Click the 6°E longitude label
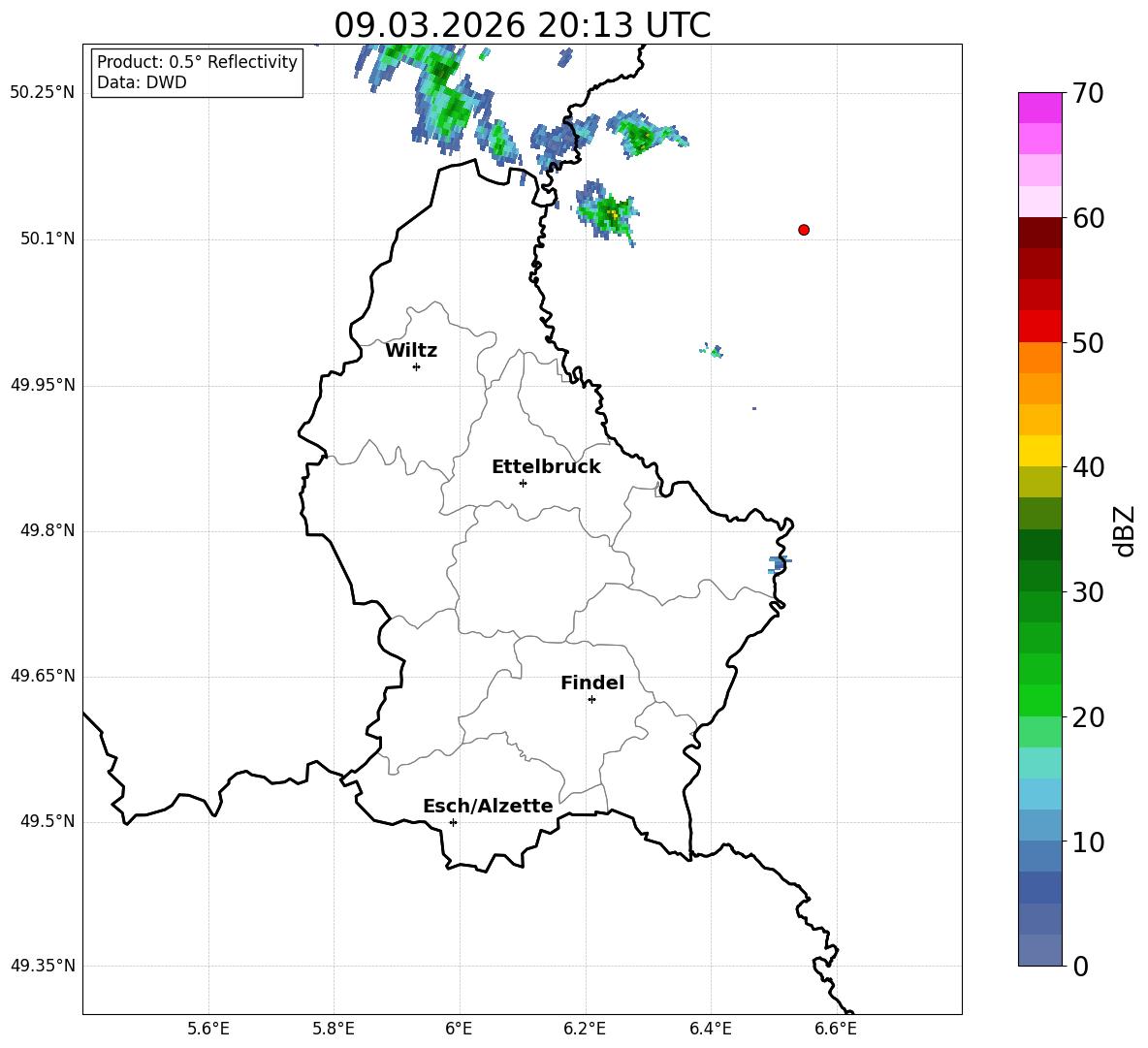The width and height of the screenshot is (1148, 1048). tap(459, 1029)
